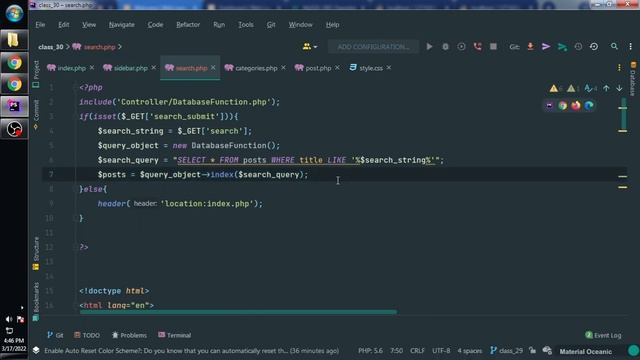Open in Firefox browser icon in editor

pyautogui.click(x=576, y=105)
